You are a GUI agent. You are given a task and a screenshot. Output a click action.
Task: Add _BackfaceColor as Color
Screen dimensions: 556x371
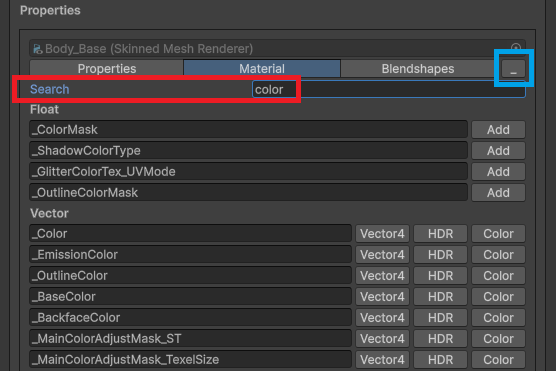click(498, 317)
